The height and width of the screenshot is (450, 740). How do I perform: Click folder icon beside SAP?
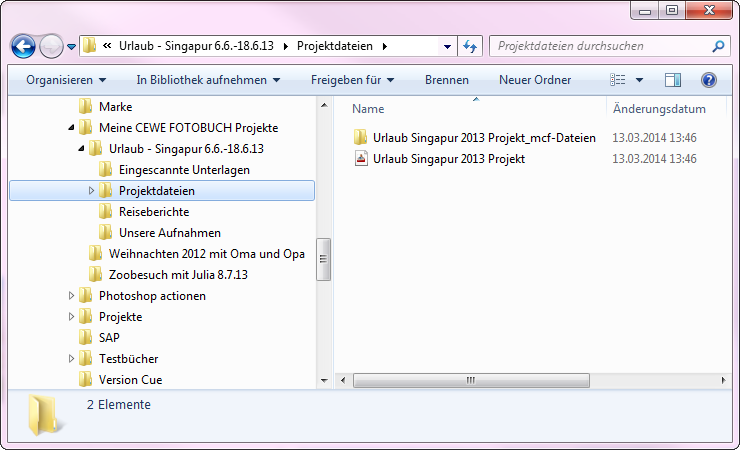(85, 337)
